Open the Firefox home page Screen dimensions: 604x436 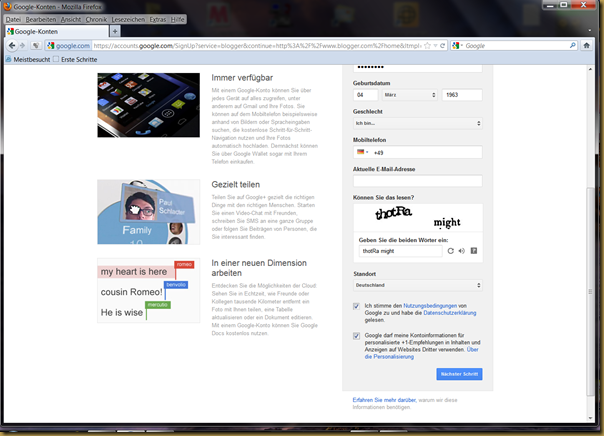(586, 45)
